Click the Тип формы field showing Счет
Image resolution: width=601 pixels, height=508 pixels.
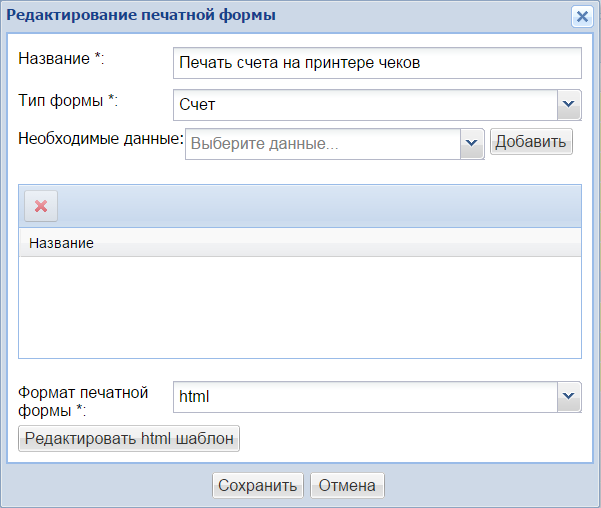(364, 104)
